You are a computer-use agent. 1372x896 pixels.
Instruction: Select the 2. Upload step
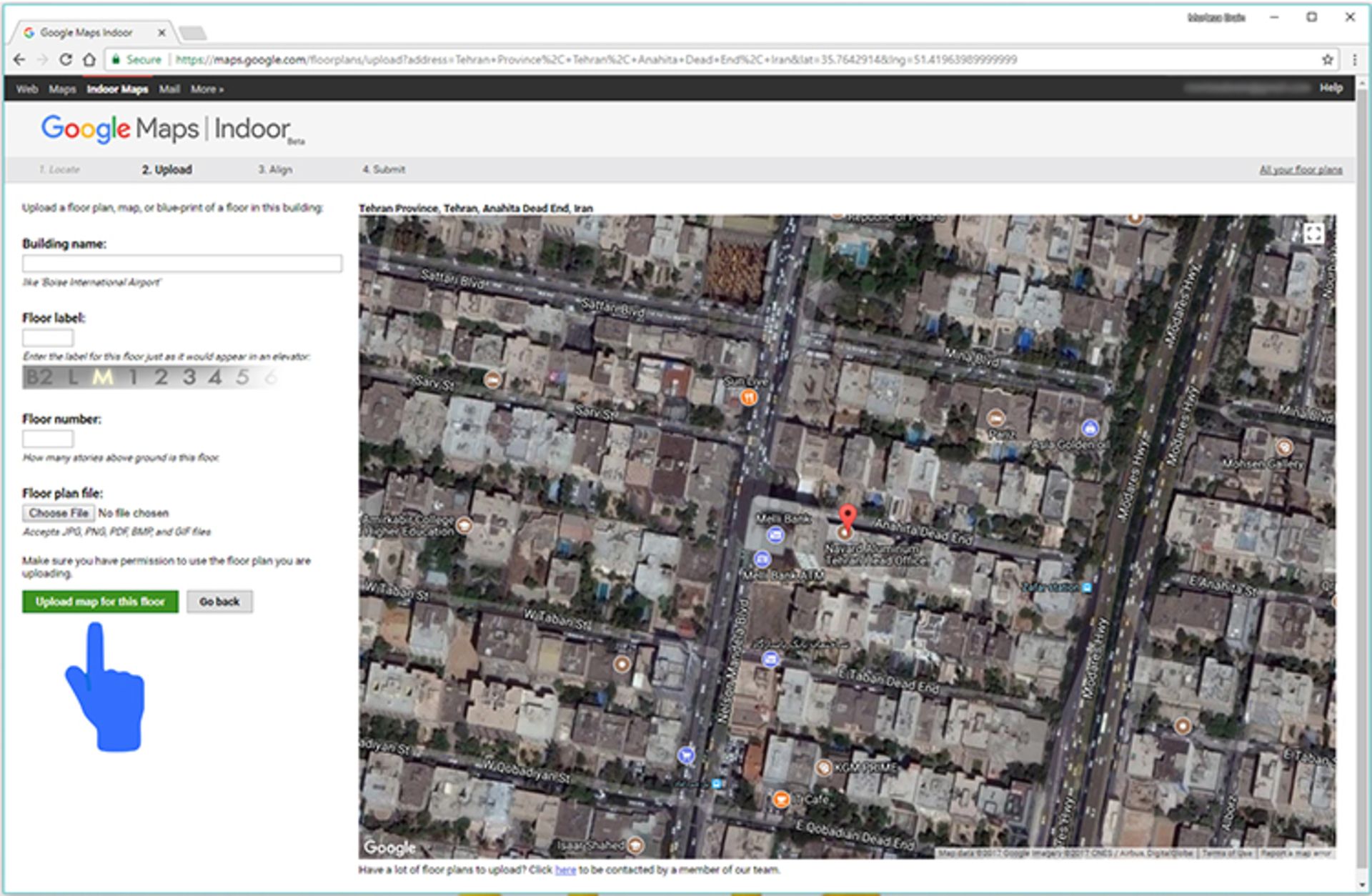166,169
